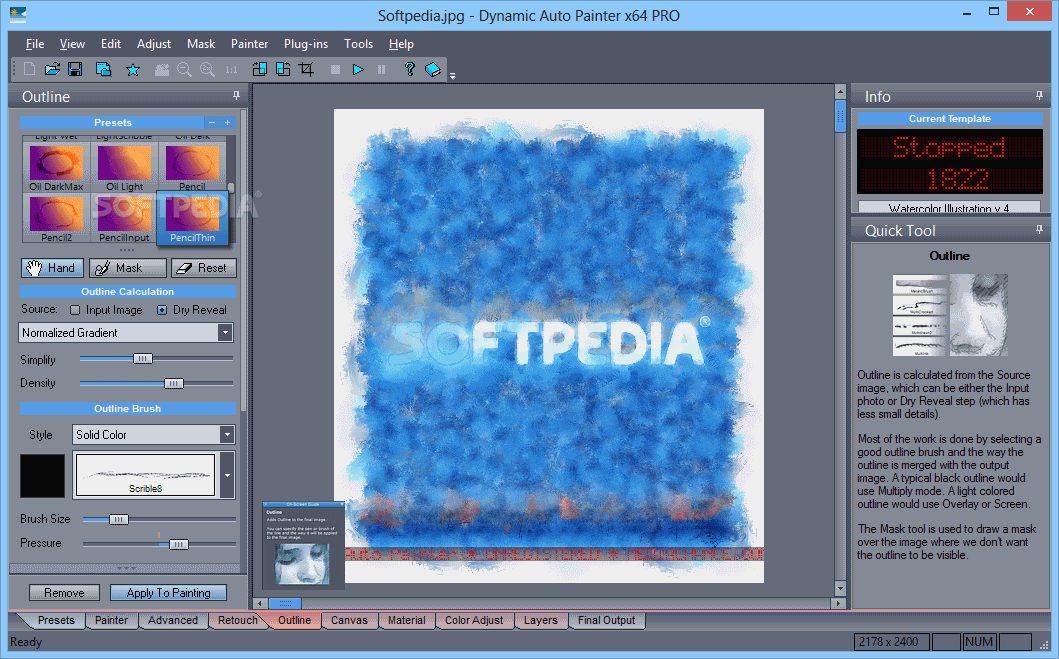Screen dimensions: 1059x659
Task: Select the Crop tool icon
Action: coord(307,69)
